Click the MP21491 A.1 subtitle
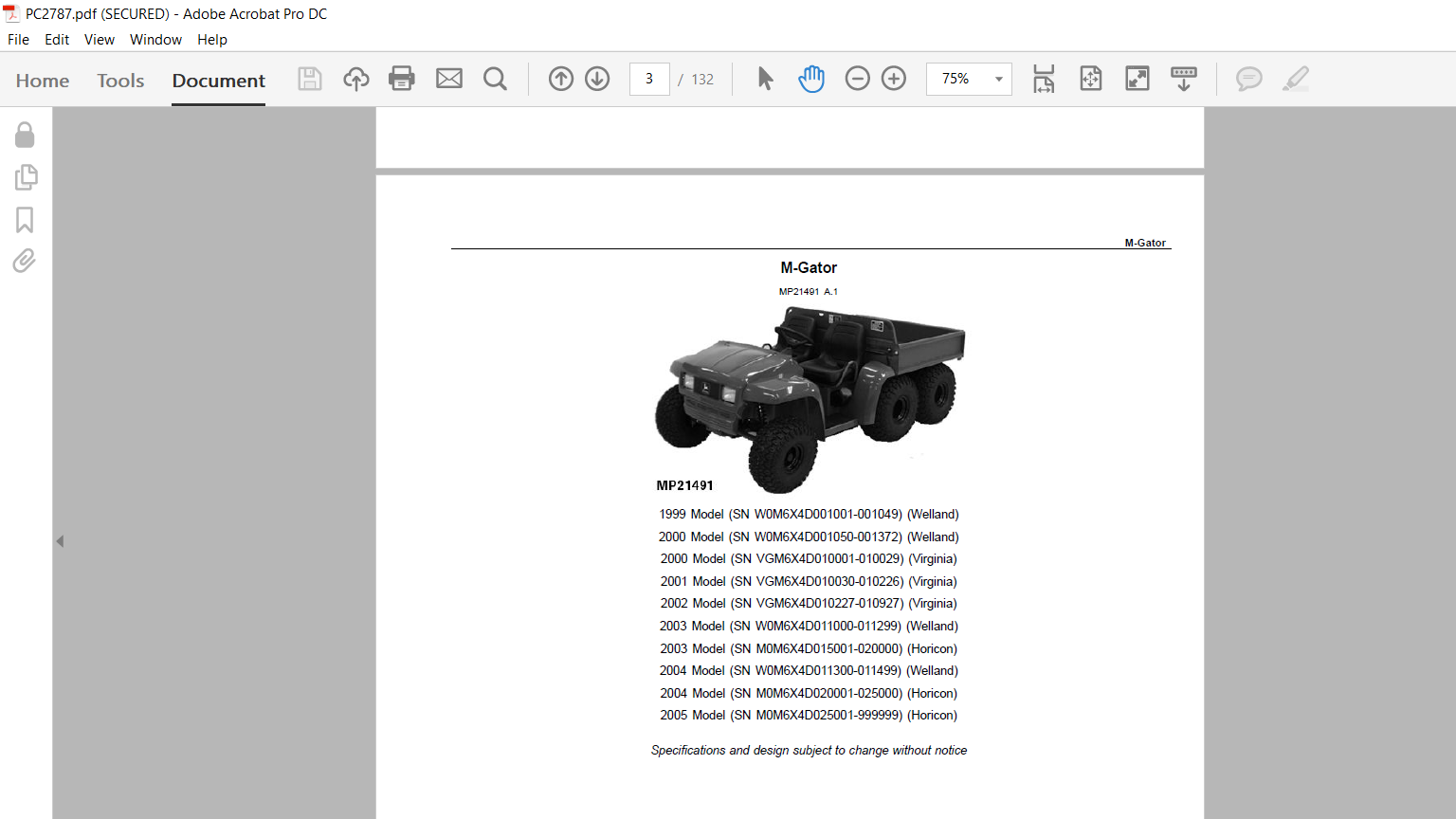Viewport: 1456px width, 819px height. click(809, 292)
